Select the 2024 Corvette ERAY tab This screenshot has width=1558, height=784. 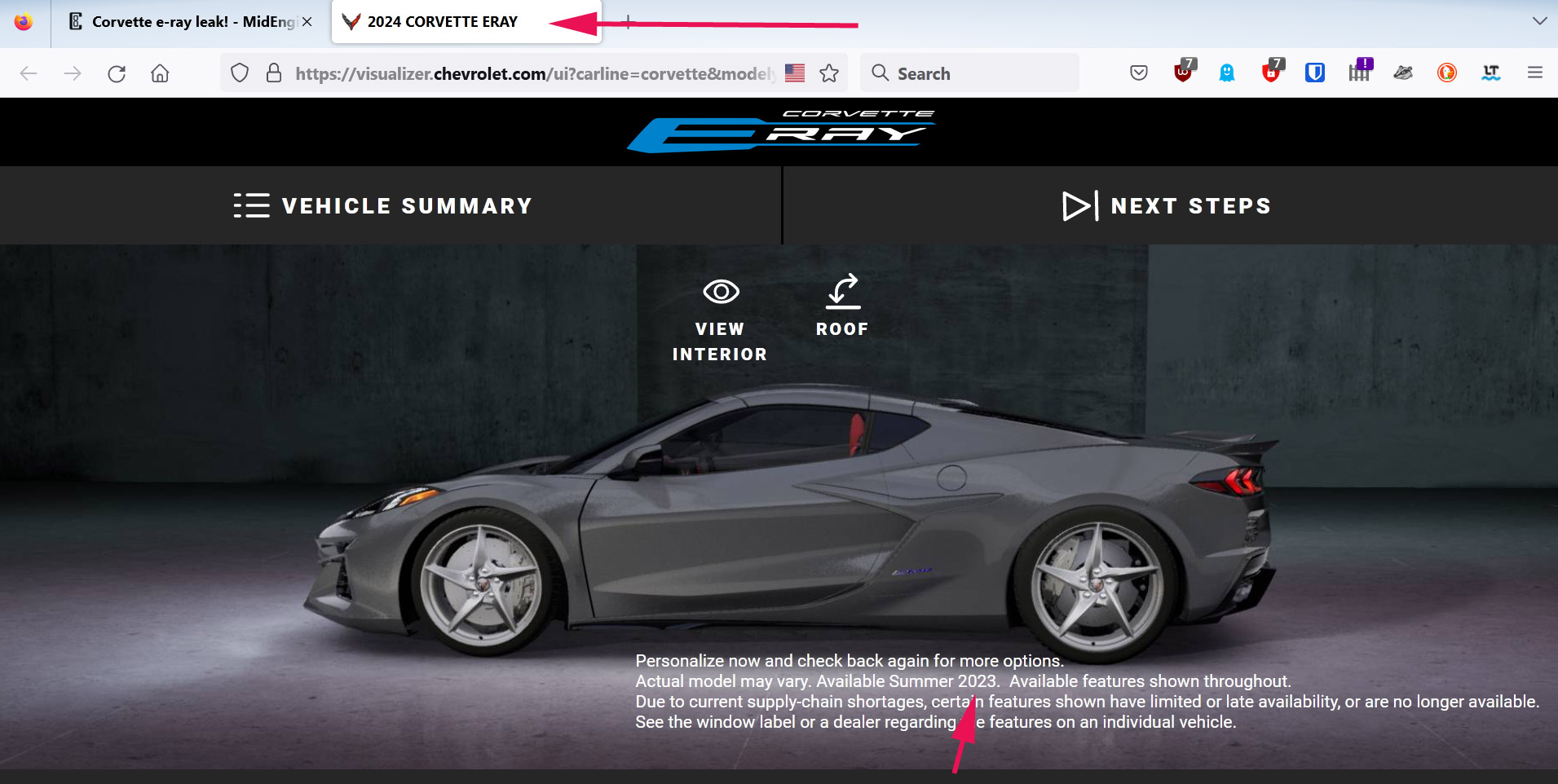click(x=442, y=22)
